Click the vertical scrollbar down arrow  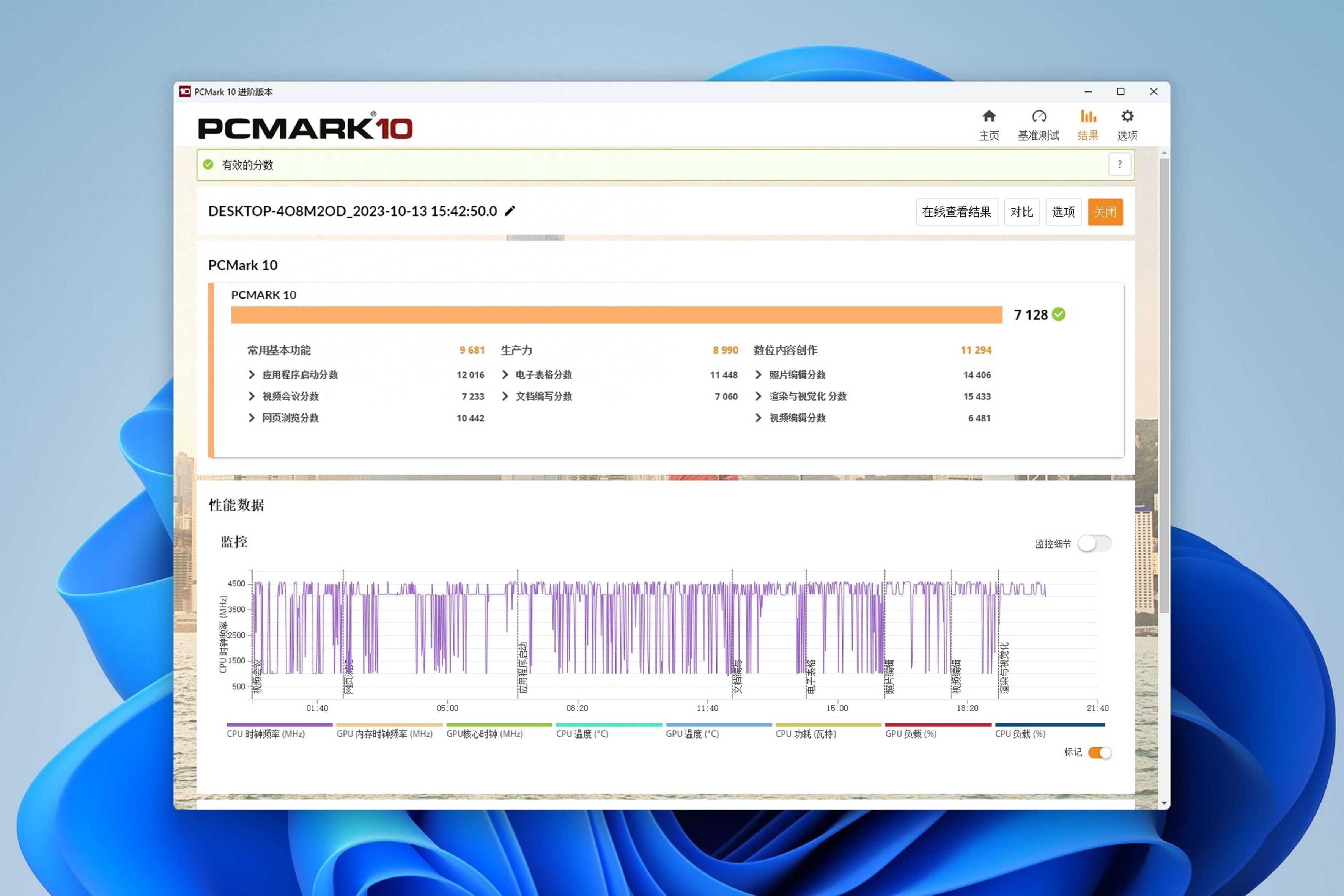(1164, 803)
